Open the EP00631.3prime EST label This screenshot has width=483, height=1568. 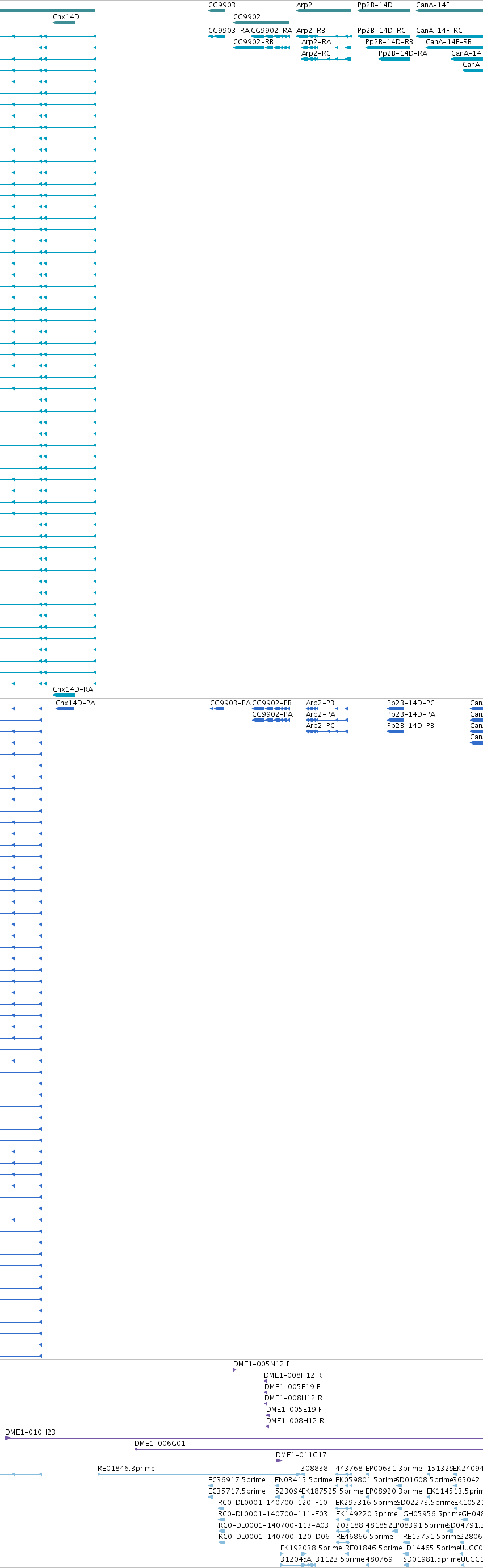click(x=393, y=1469)
